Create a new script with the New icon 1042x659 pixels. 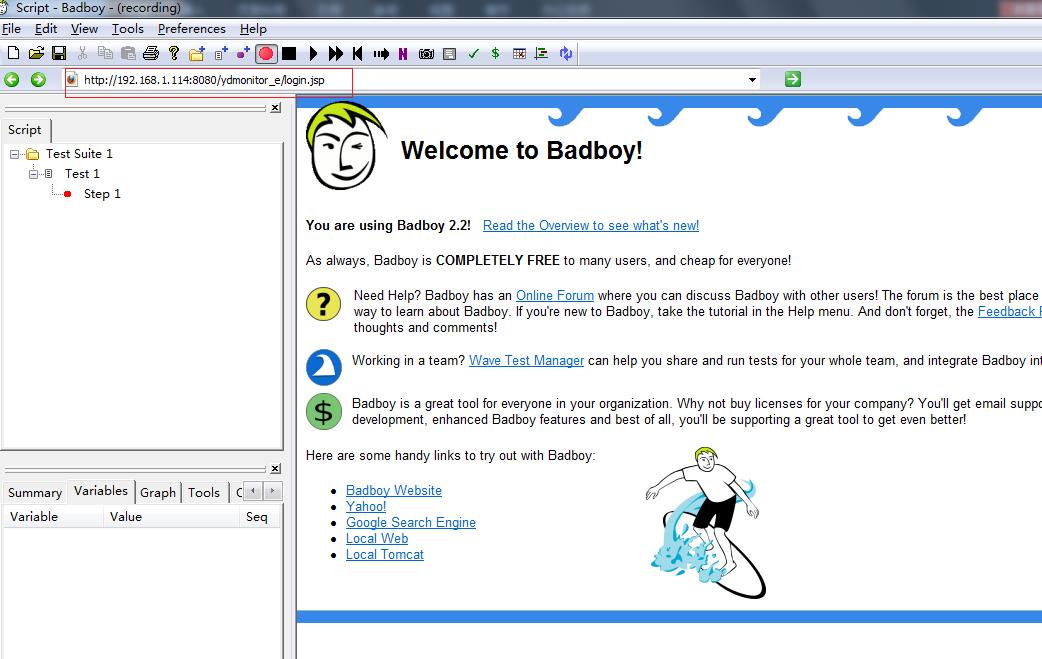pos(13,53)
